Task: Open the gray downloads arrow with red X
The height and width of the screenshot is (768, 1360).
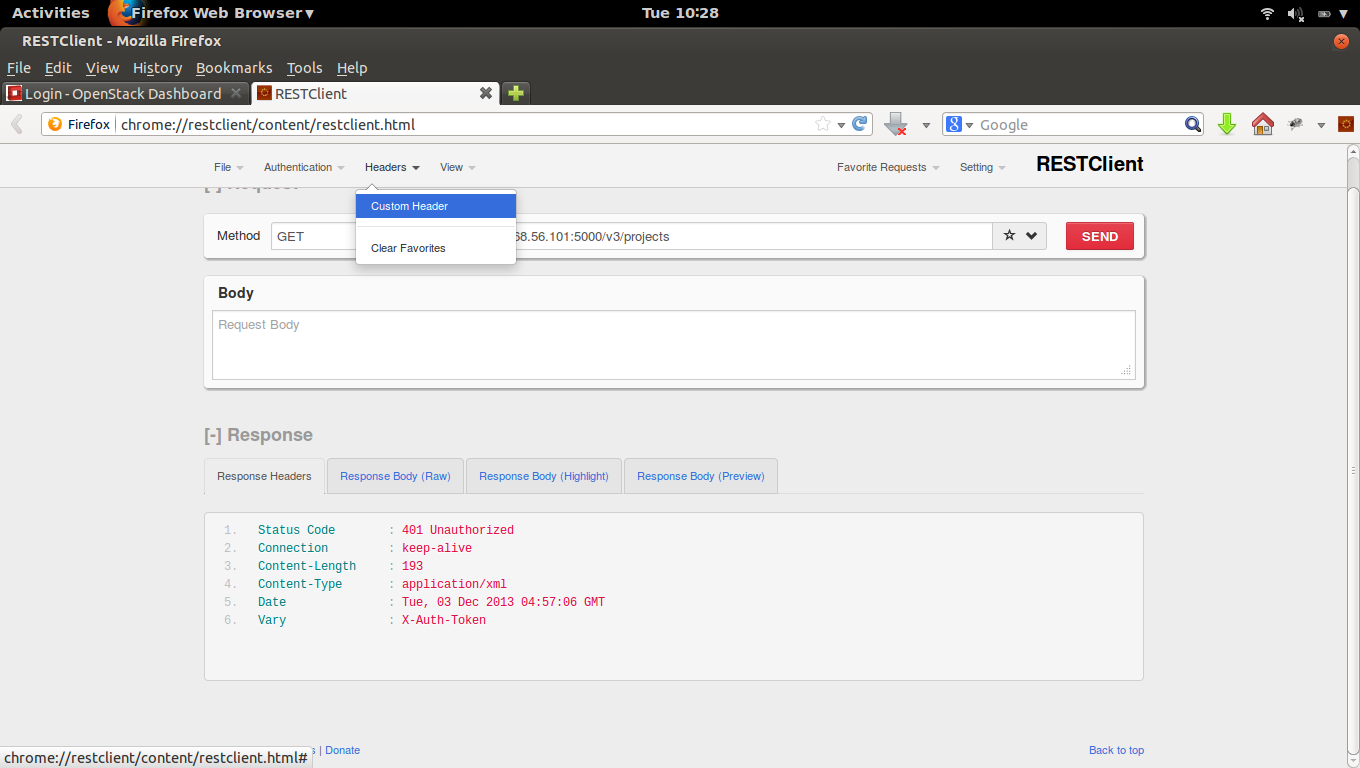Action: pos(896,125)
